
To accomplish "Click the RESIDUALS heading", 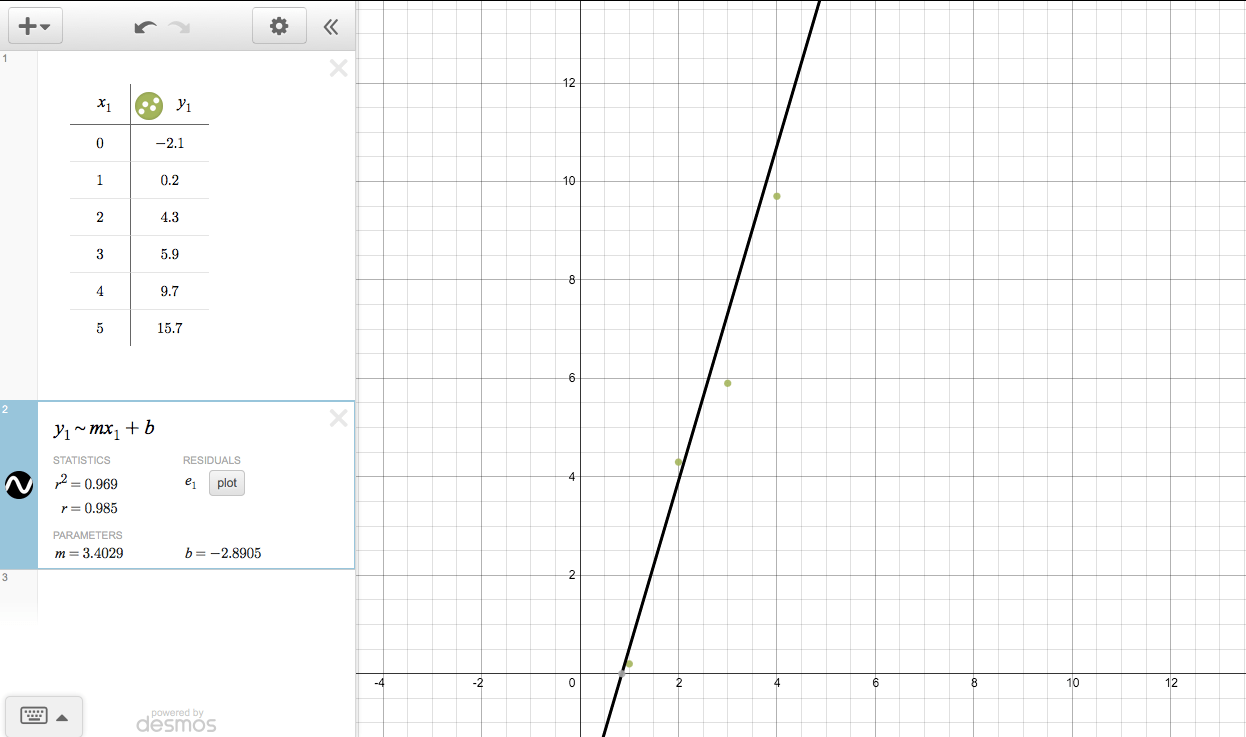I will (212, 460).
